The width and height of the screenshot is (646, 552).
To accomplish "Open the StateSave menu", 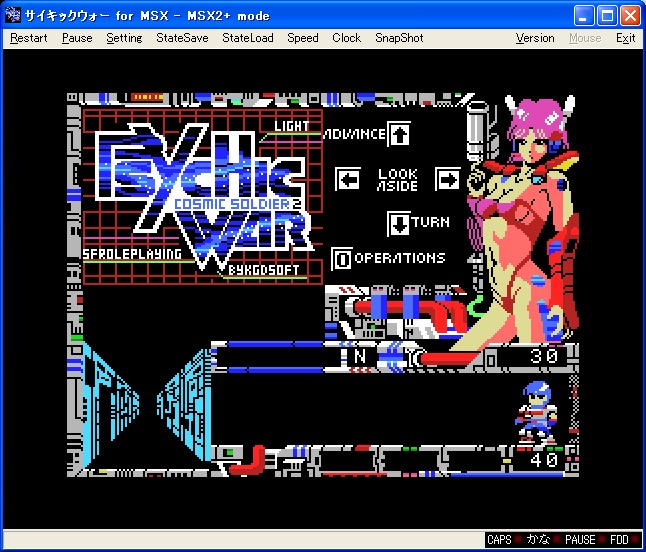I will pyautogui.click(x=182, y=38).
